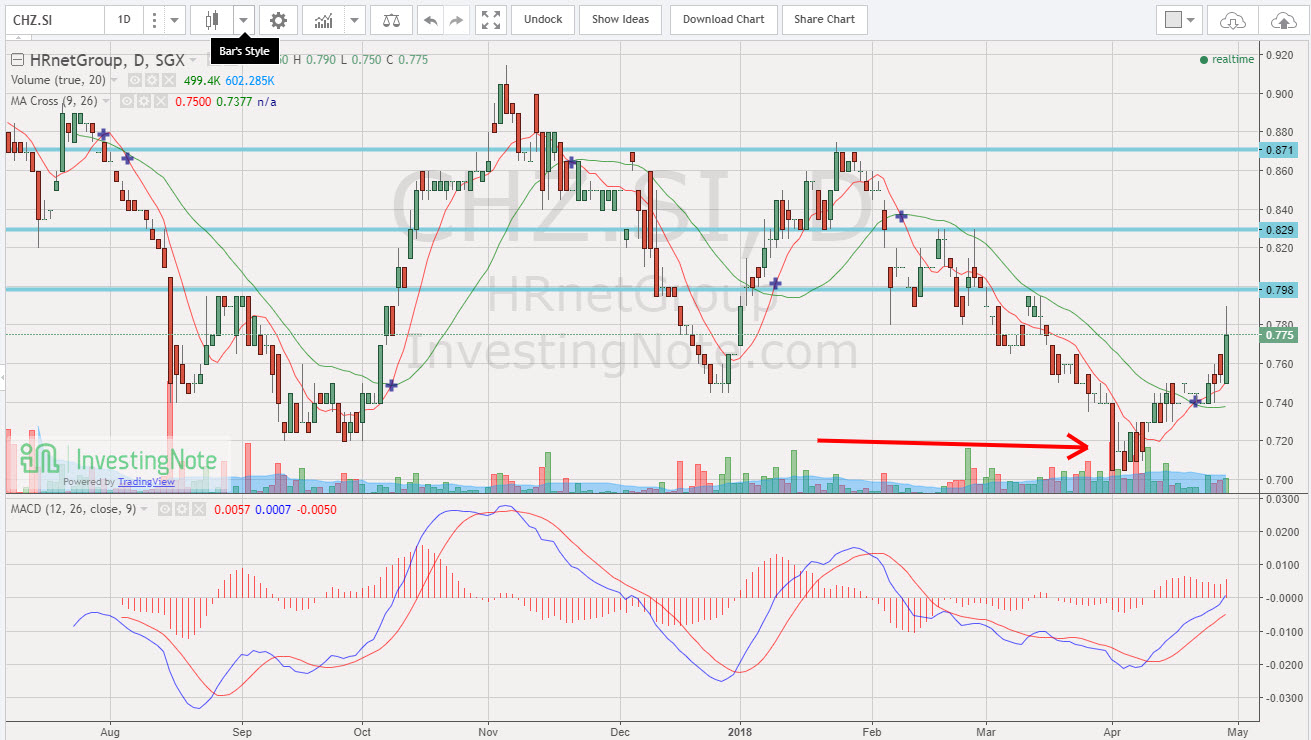Undo the last chart action
1311x740 pixels.
(431, 20)
